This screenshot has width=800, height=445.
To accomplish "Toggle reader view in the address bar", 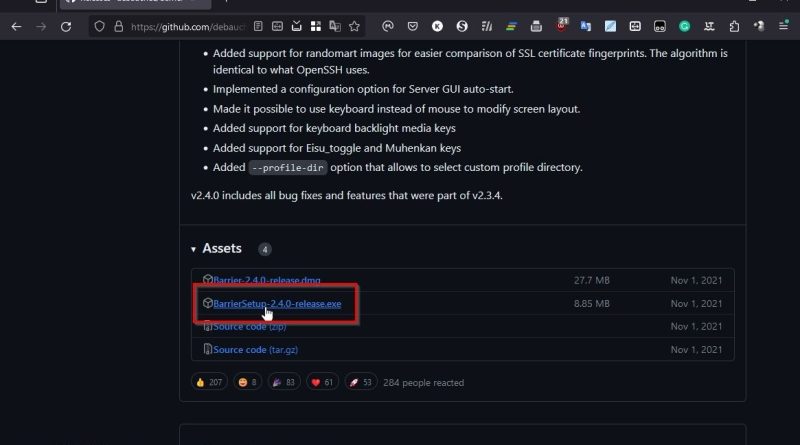I will [258, 26].
